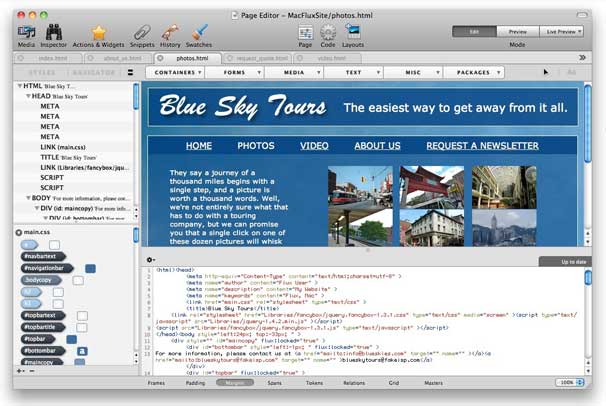Viewport: 606px width, 406px height.
Task: Click the tab overflow double-arrow icon
Action: pyautogui.click(x=582, y=58)
